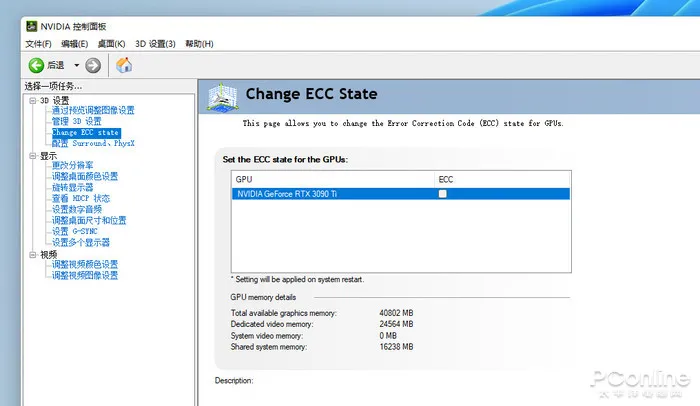The width and height of the screenshot is (700, 406).
Task: Click the green Back arrow icon
Action: [x=35, y=65]
